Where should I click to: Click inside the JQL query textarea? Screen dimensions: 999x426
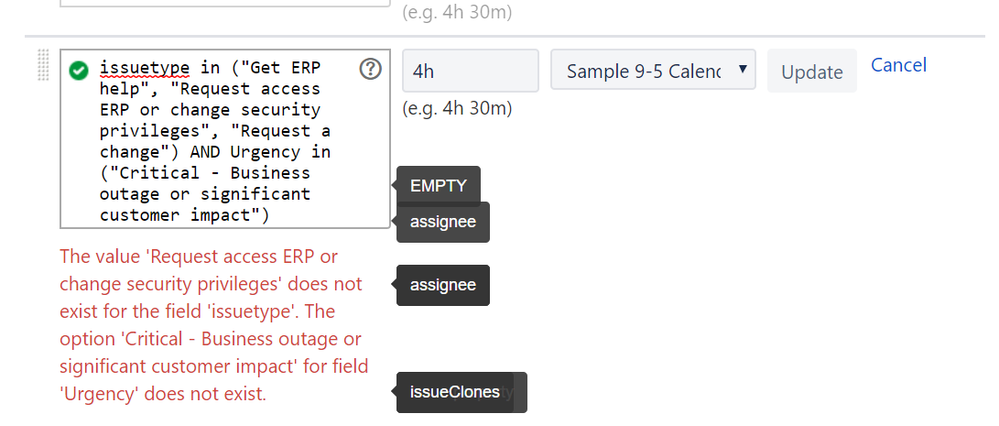tap(225, 139)
